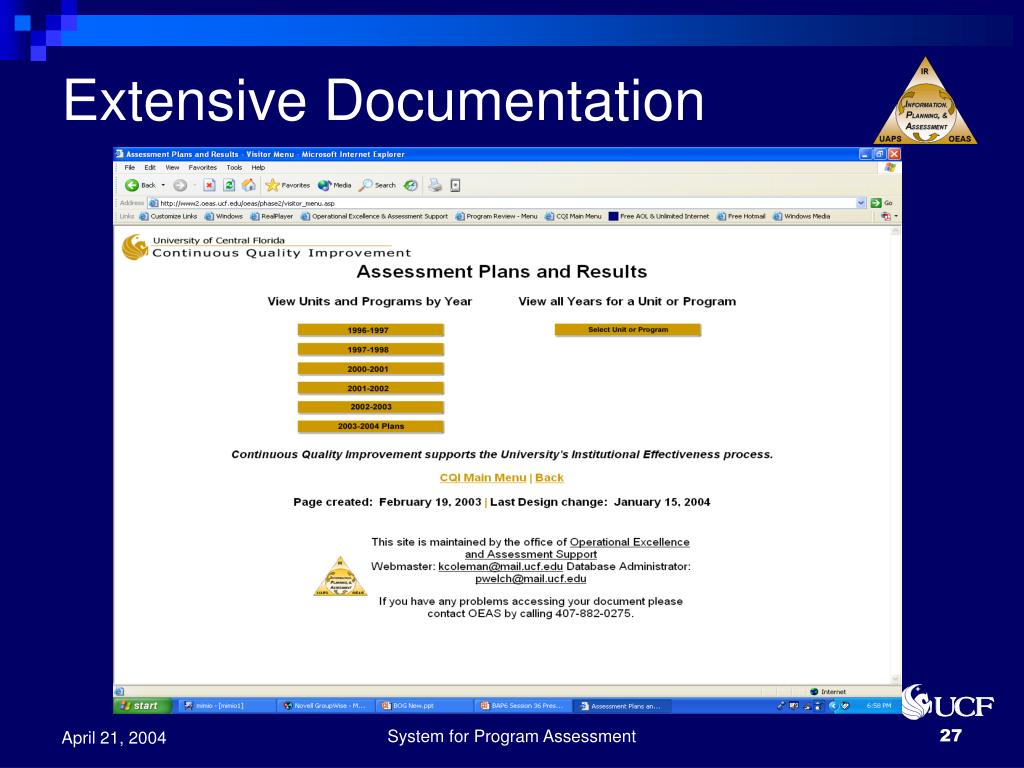Open Free AOL & Unlimited Internet bookmark
The image size is (1024, 768).
point(659,216)
